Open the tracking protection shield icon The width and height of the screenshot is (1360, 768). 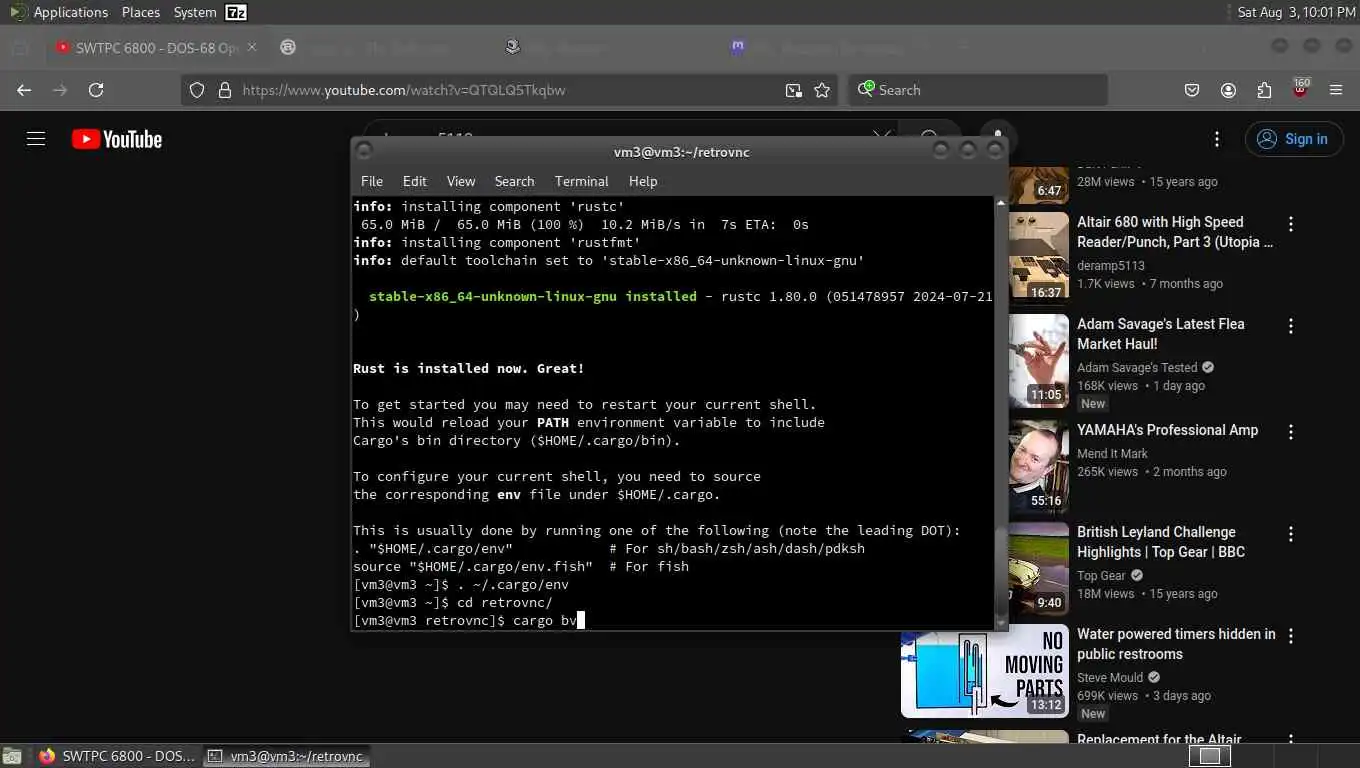pos(197,90)
